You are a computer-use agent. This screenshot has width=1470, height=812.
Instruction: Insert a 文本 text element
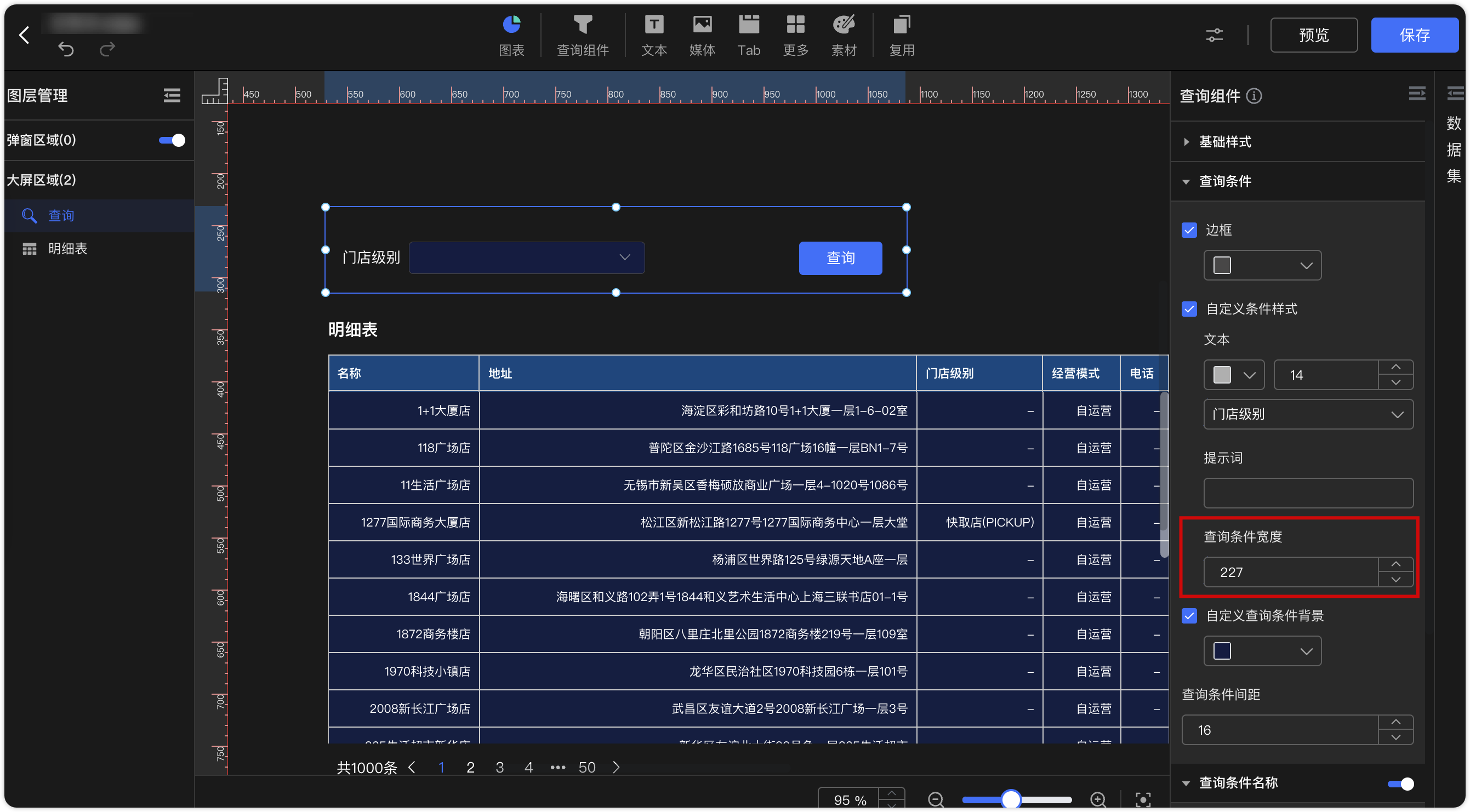click(x=654, y=36)
